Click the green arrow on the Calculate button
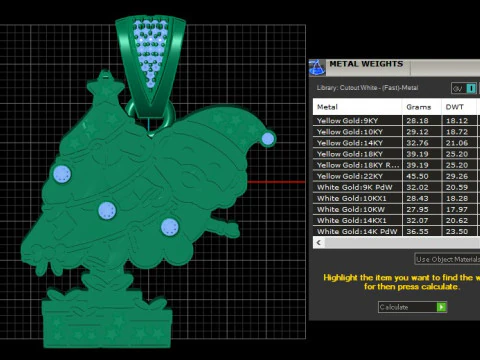The height and width of the screenshot is (360, 480). 442,307
